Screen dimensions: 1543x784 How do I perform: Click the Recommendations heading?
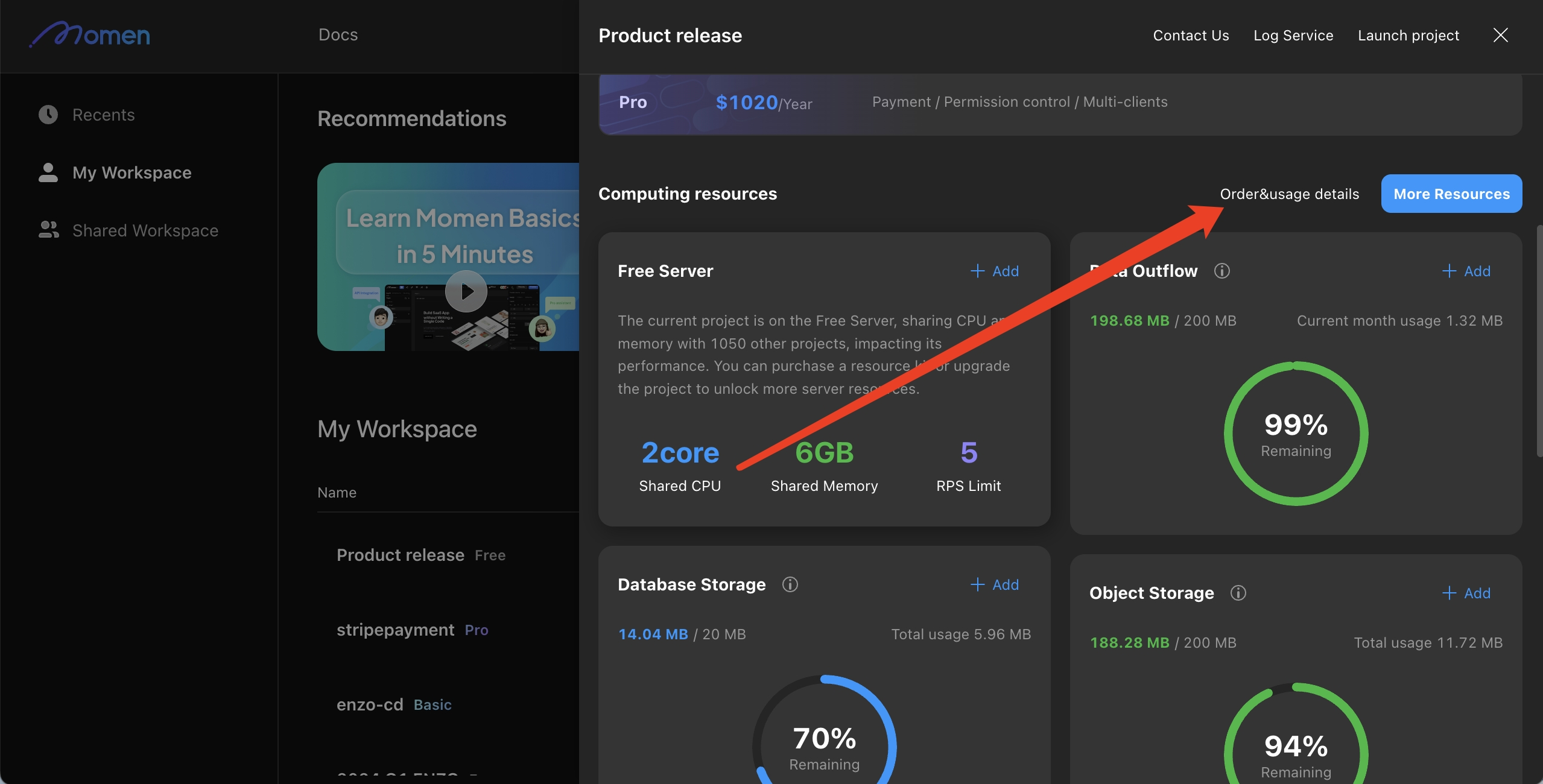[x=411, y=118]
